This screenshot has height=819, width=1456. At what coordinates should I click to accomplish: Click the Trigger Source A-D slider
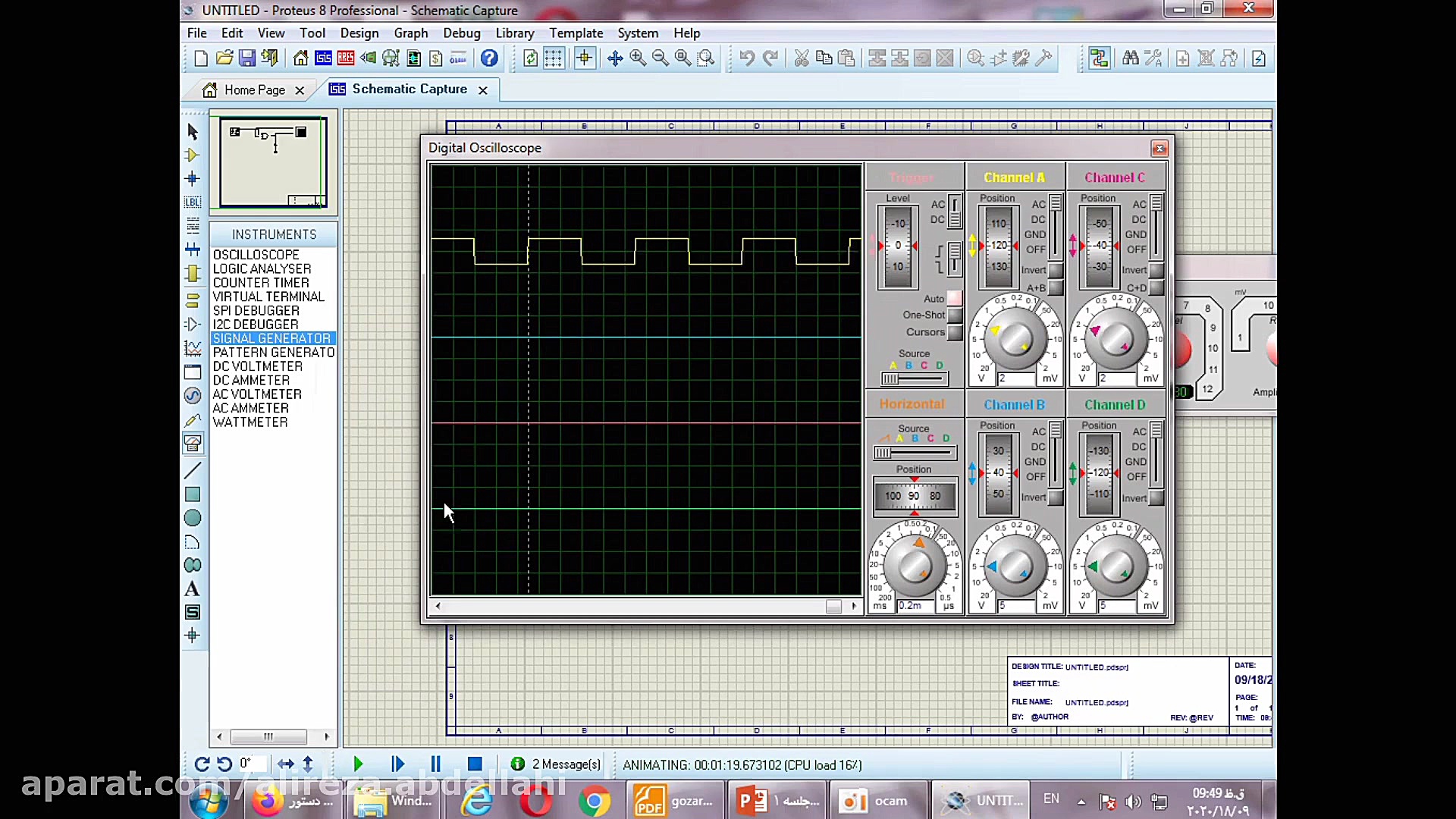point(915,378)
